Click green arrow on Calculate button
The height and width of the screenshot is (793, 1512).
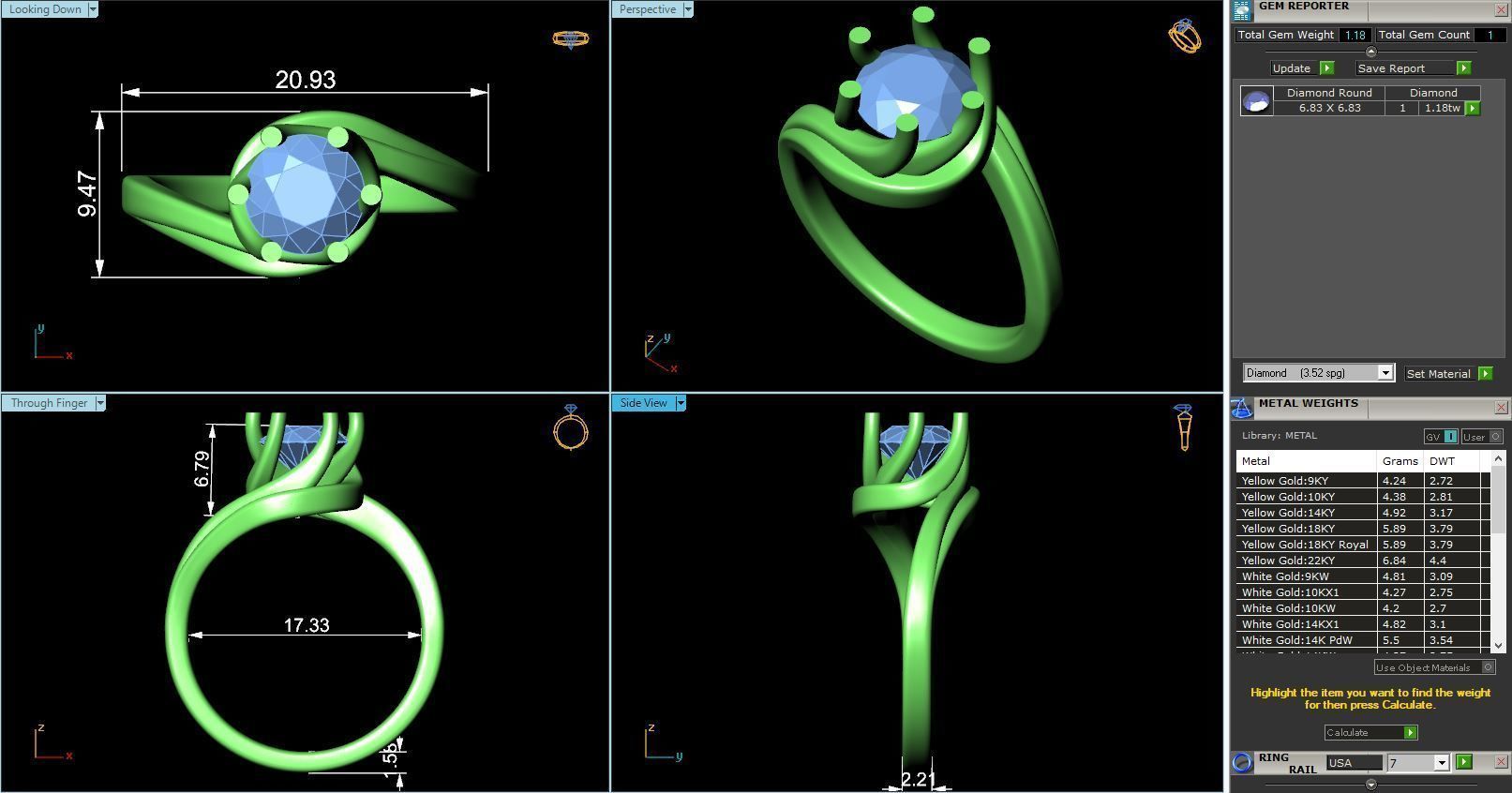pyautogui.click(x=1410, y=733)
